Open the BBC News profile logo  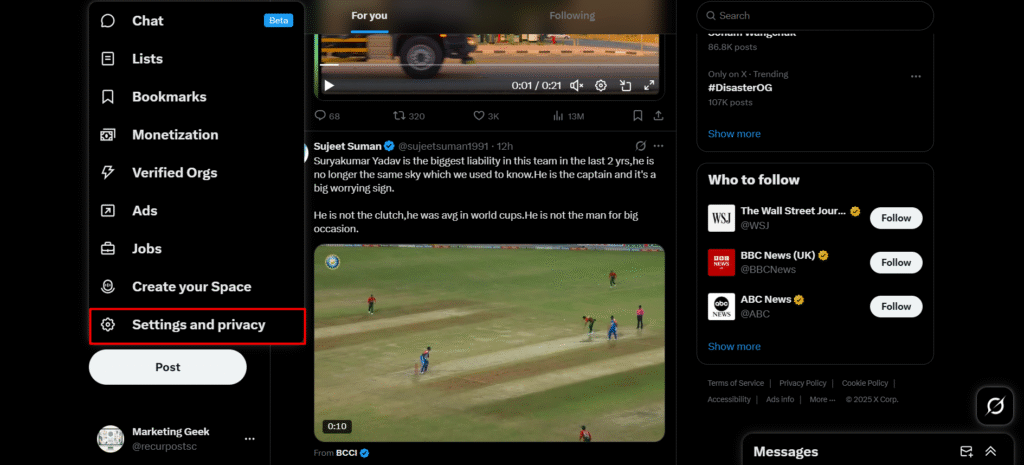[722, 263]
